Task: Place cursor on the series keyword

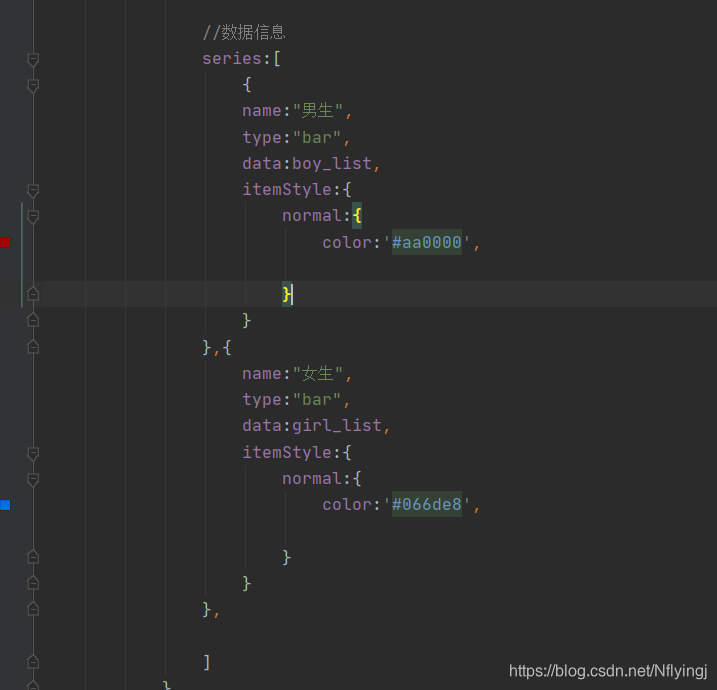Action: (x=232, y=59)
